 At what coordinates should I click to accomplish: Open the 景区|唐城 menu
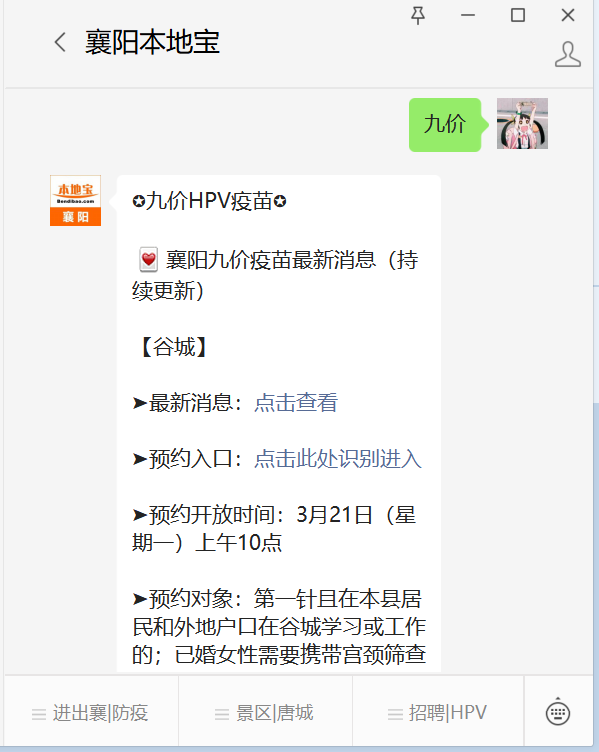265,713
